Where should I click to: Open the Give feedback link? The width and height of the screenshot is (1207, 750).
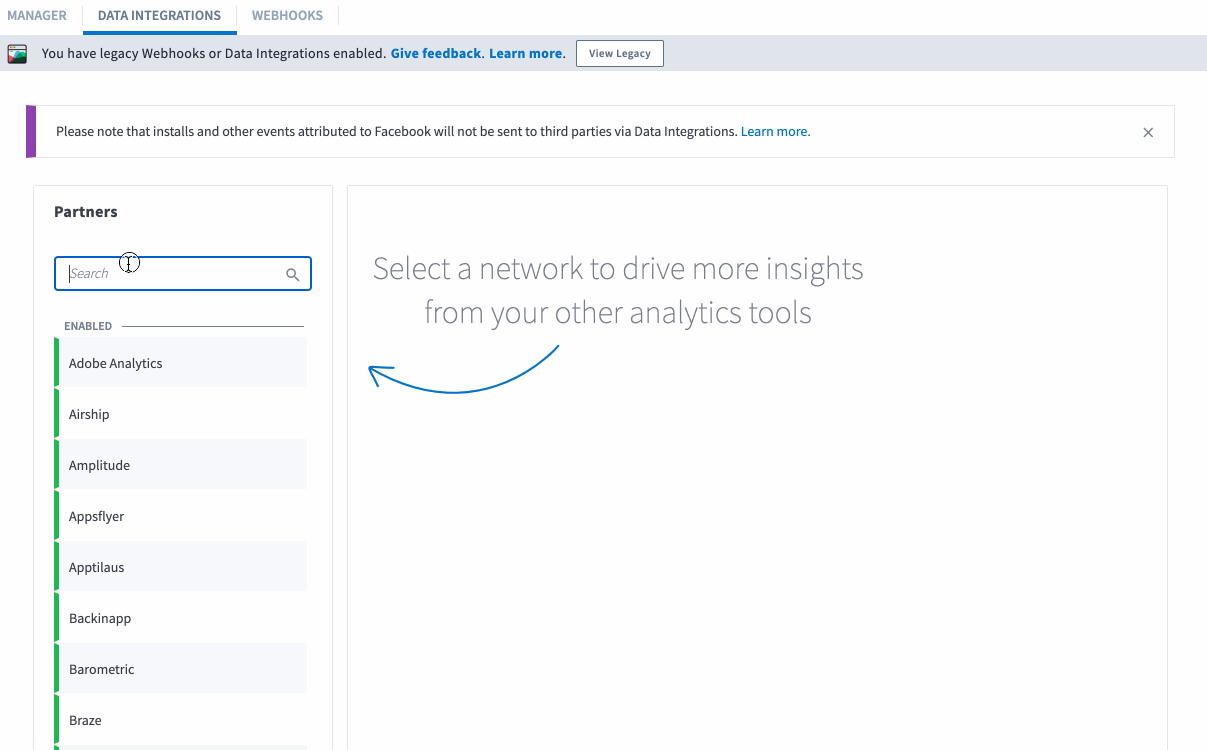(436, 54)
